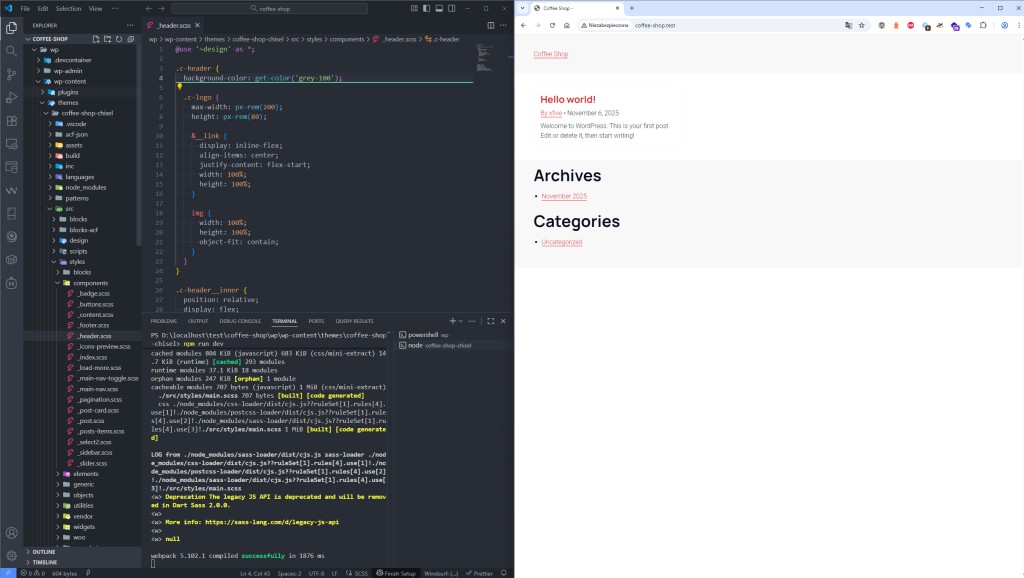This screenshot has width=1024, height=578.
Task: Maximize the terminal panel size
Action: click(x=490, y=321)
